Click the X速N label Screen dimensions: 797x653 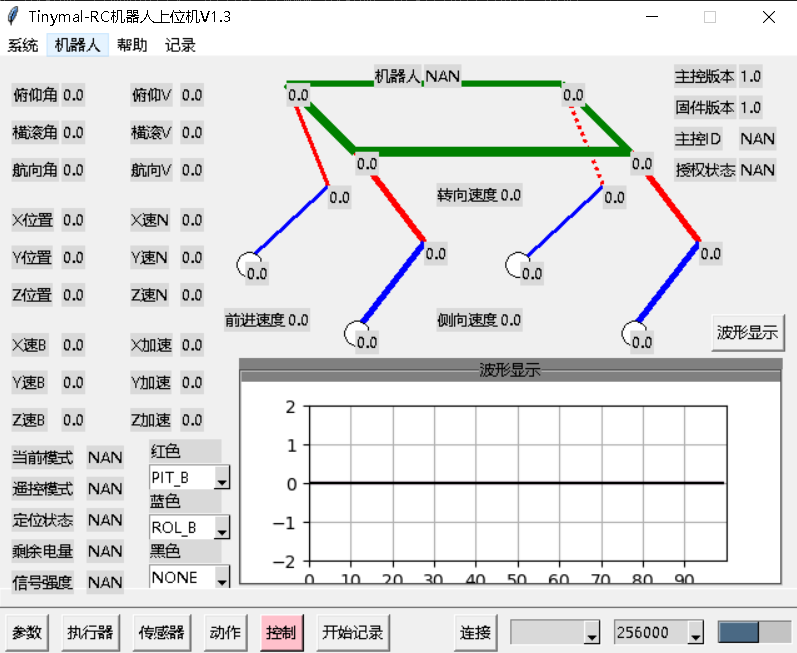[149, 220]
